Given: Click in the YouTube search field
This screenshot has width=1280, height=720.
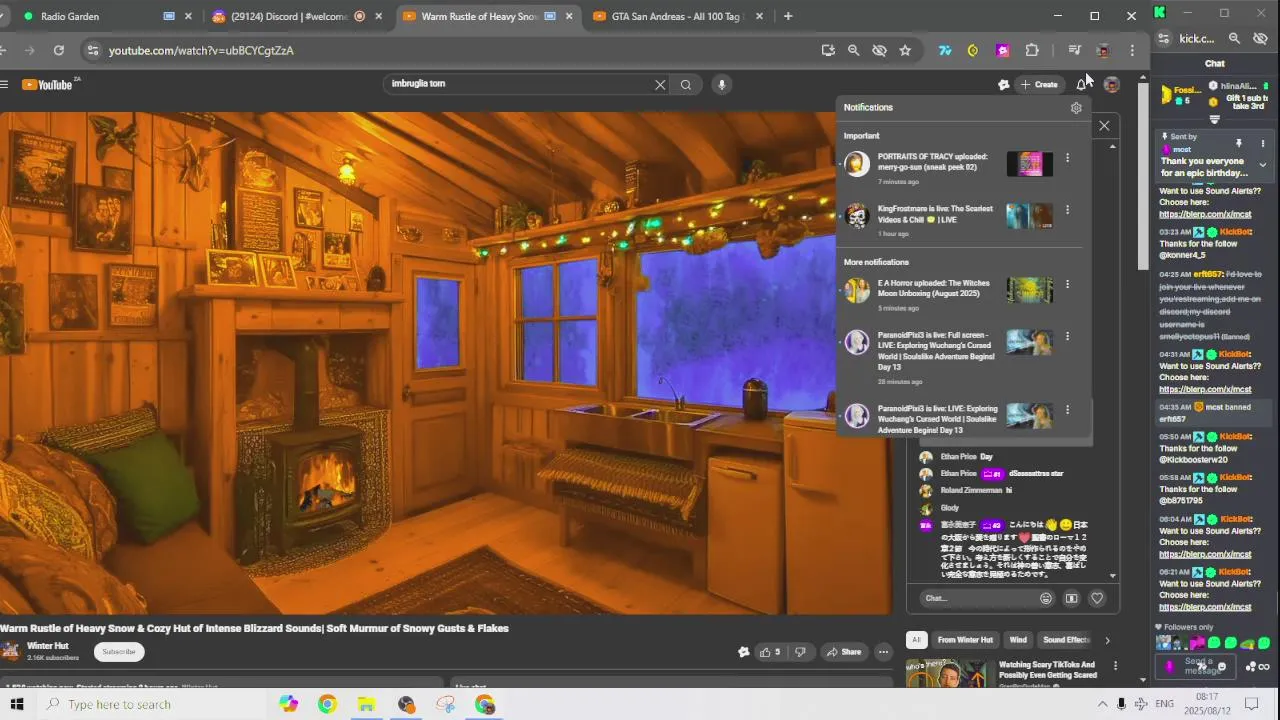Looking at the screenshot, I should 518,84.
